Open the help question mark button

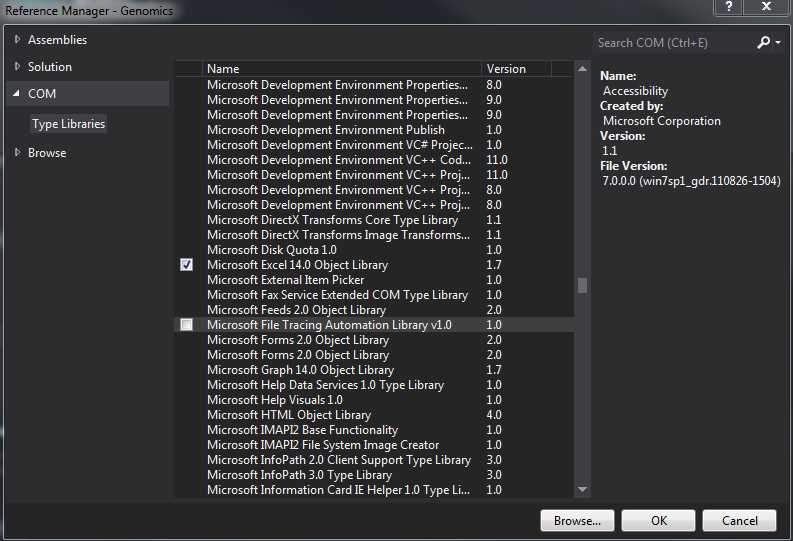pos(729,7)
